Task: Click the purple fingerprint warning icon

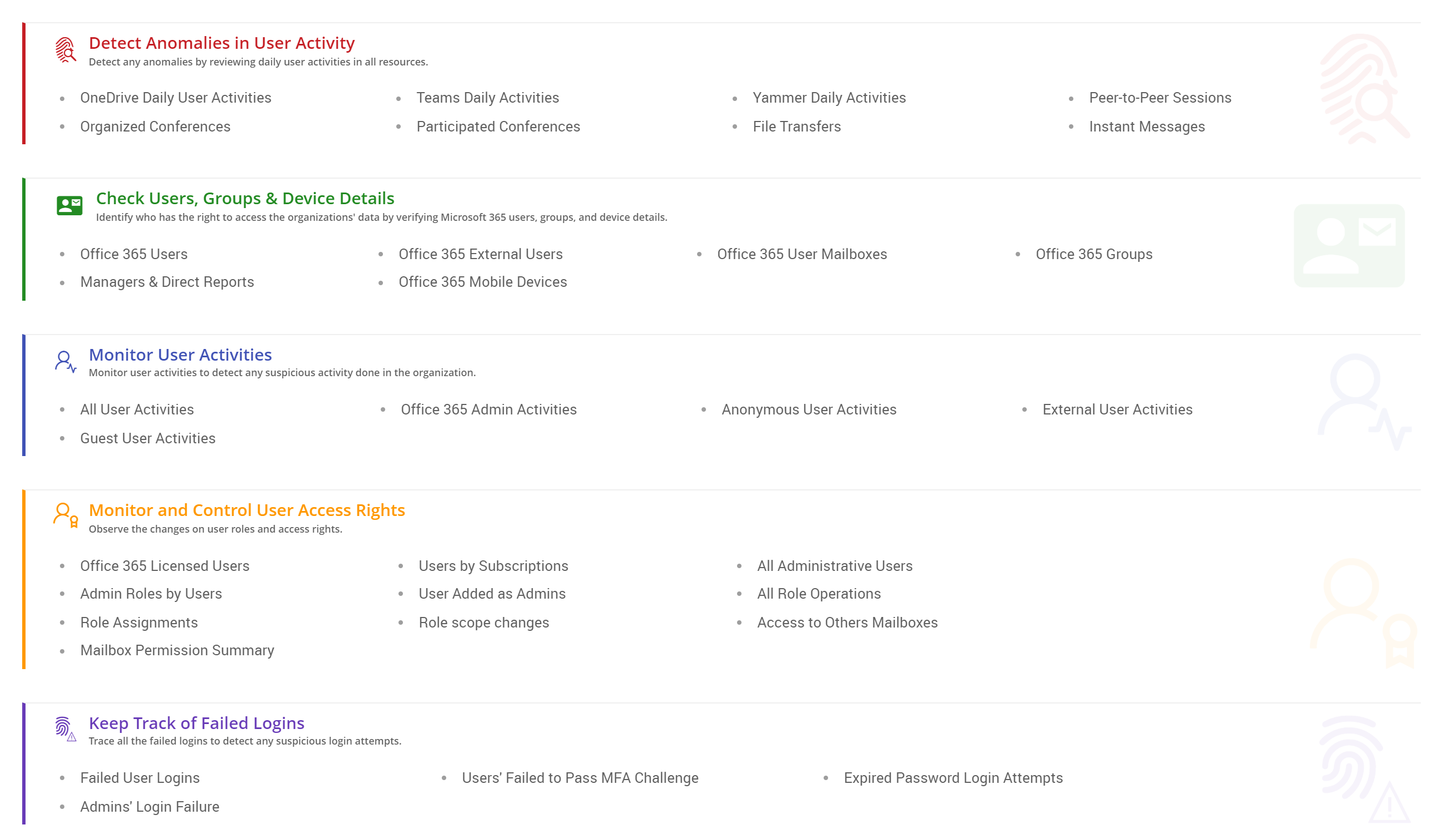Action: coord(65,728)
